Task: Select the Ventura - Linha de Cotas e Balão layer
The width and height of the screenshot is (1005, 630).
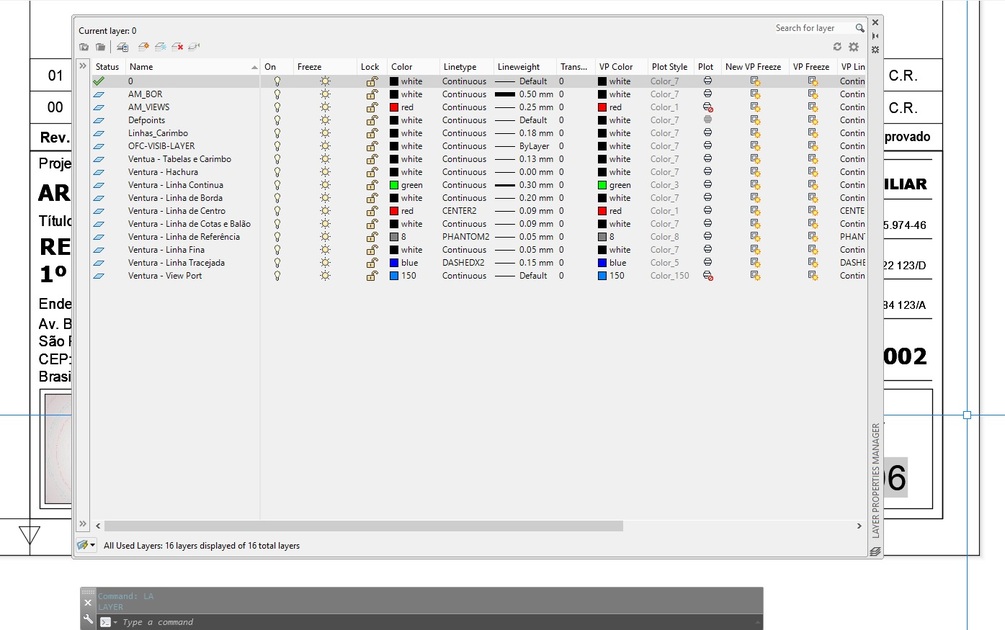Action: (189, 224)
